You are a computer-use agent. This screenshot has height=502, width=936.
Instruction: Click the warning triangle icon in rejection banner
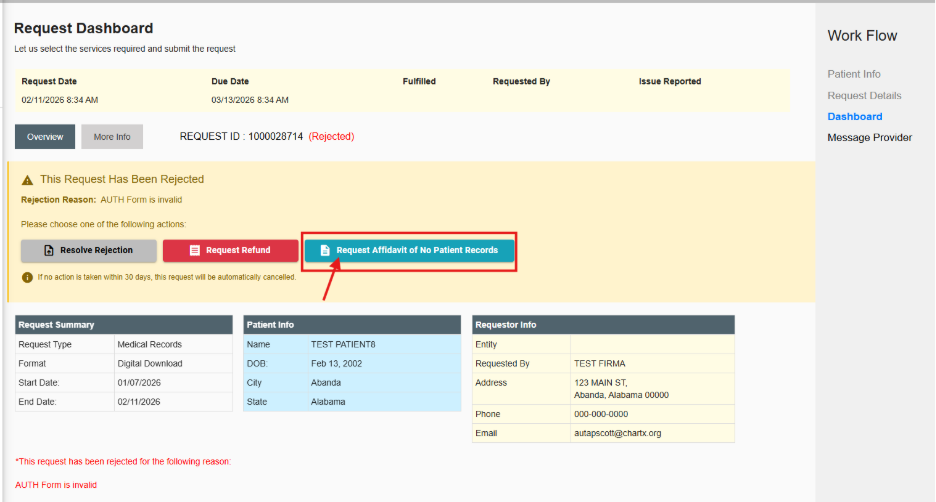[27, 180]
